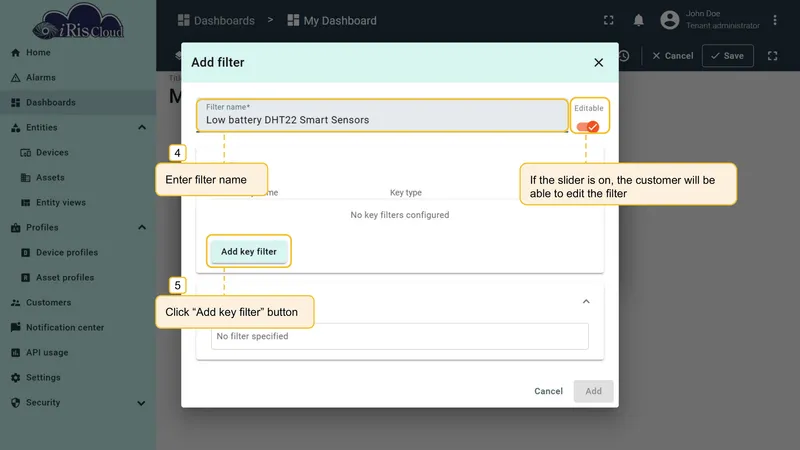Open the Alarms menu item
The height and width of the screenshot is (450, 800).
78,78
